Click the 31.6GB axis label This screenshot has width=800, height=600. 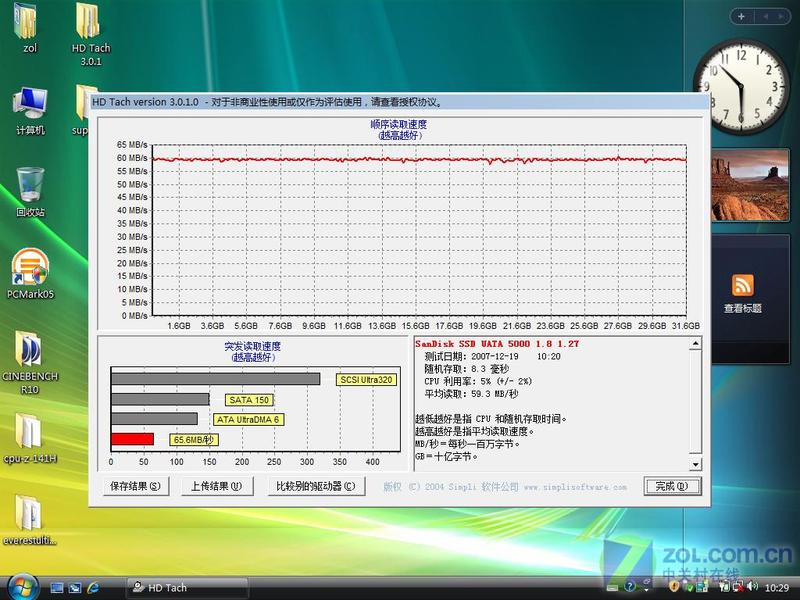[x=686, y=326]
